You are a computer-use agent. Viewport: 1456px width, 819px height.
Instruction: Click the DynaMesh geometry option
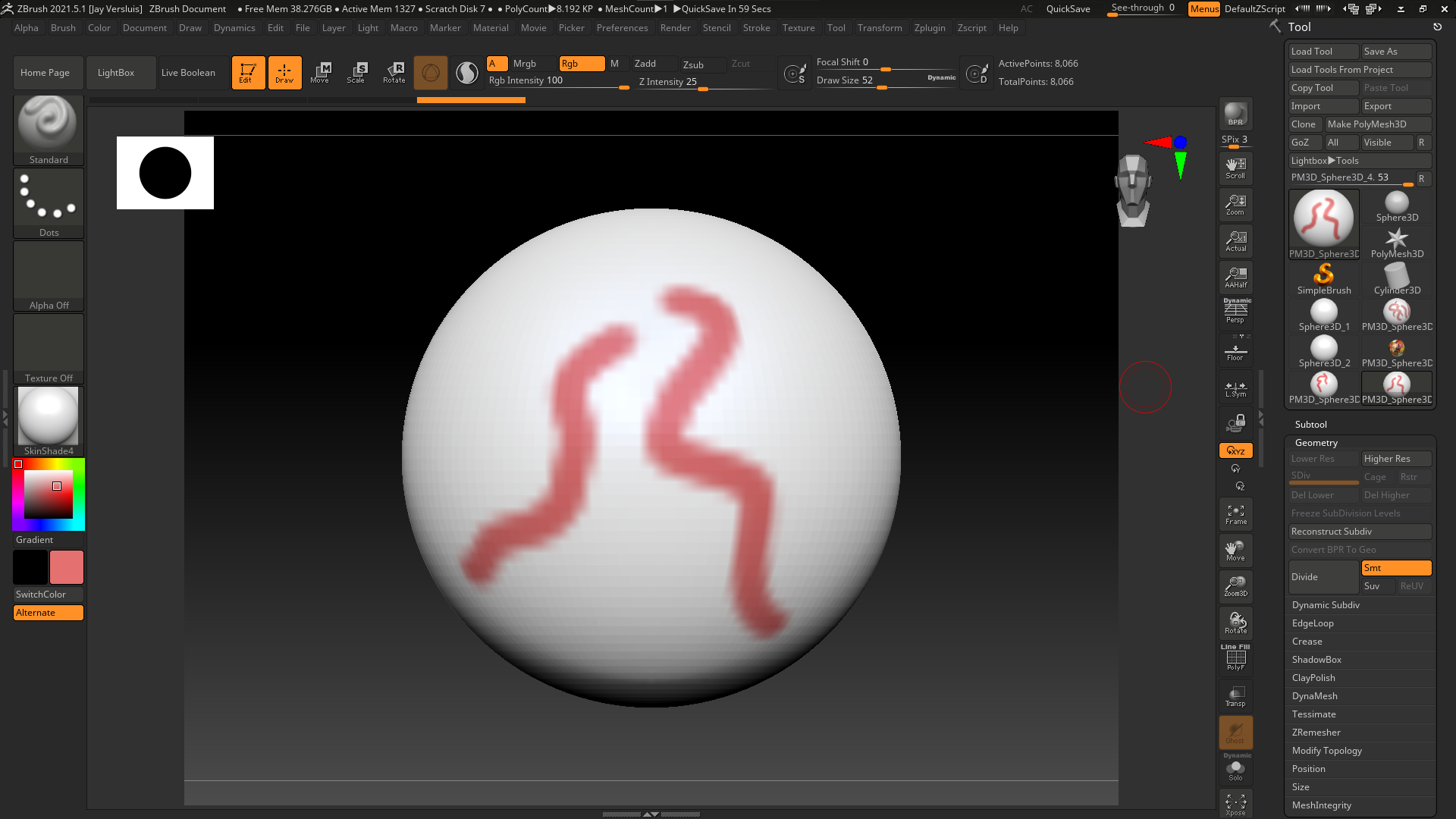coord(1315,695)
